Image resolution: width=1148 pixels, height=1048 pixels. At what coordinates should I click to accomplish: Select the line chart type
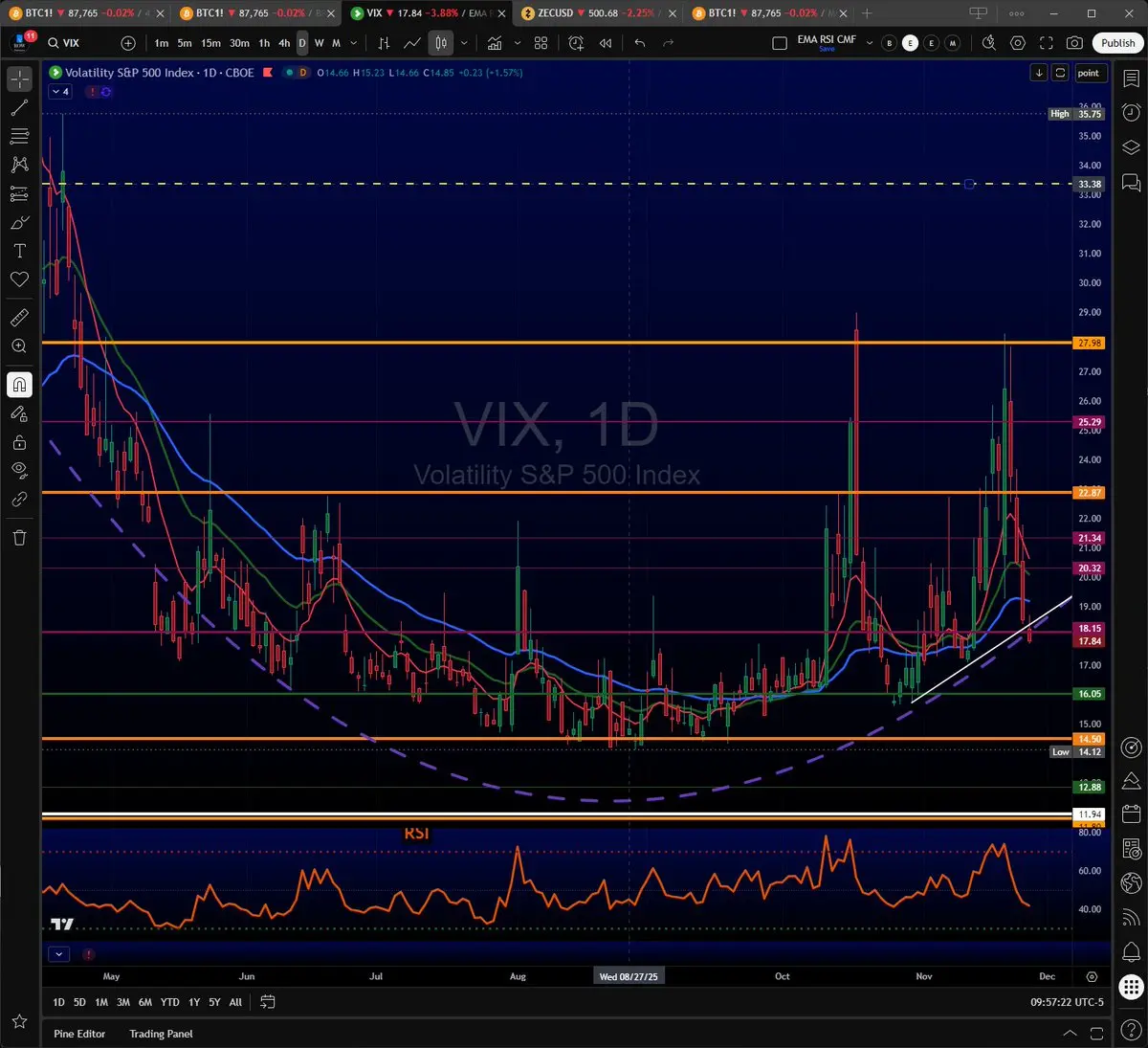(412, 43)
